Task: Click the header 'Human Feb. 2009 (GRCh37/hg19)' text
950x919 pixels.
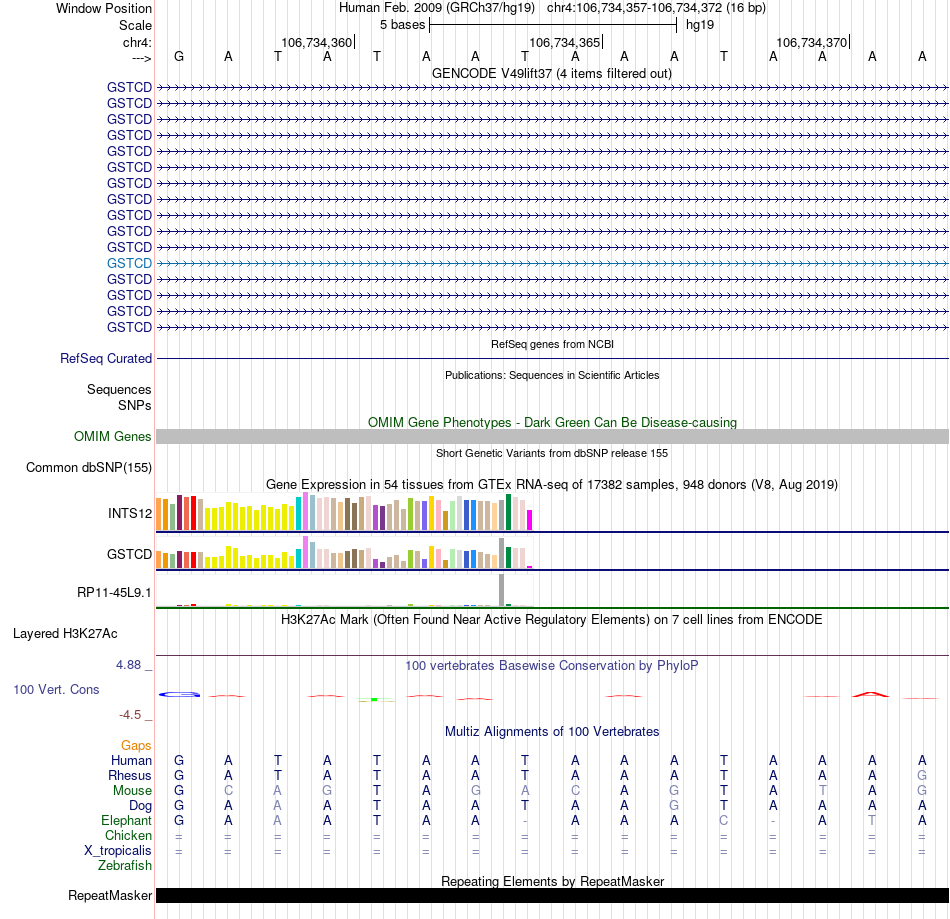Action: (437, 8)
